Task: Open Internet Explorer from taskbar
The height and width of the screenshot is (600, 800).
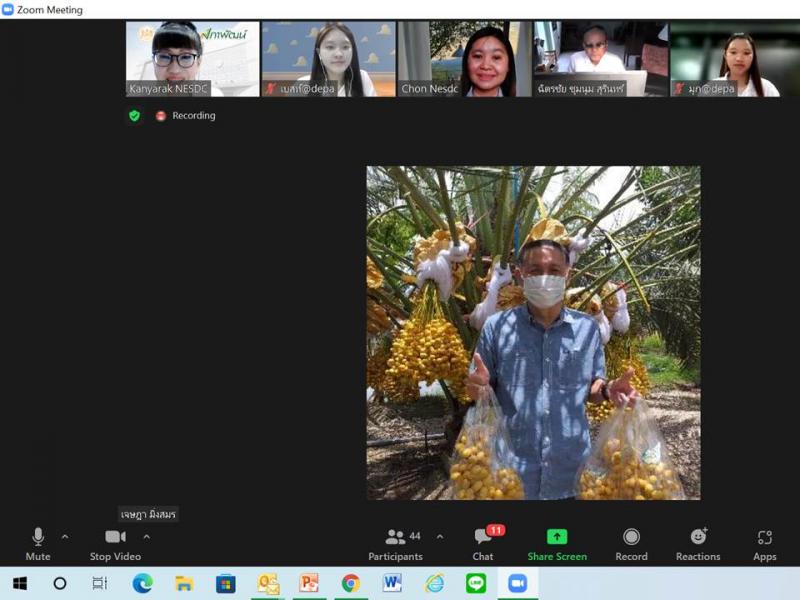Action: pos(434,583)
